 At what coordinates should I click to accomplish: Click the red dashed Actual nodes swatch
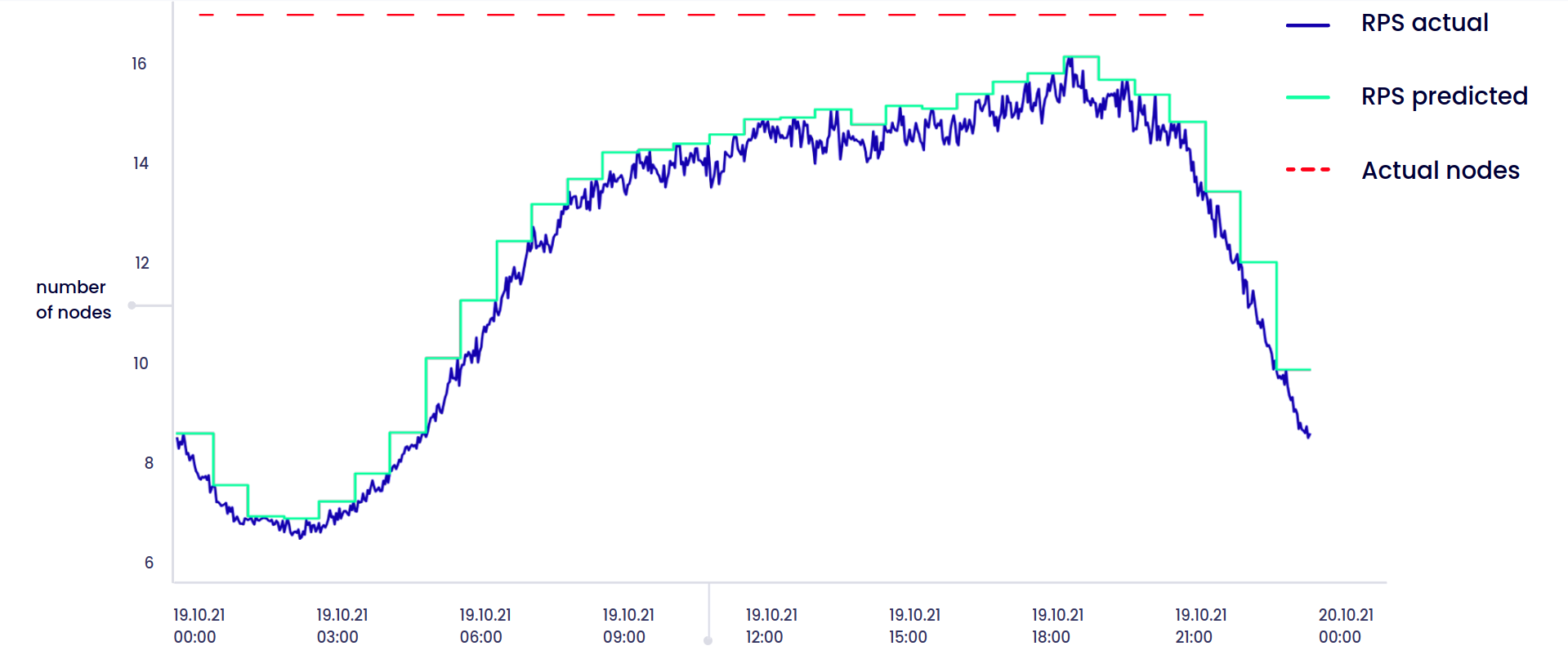pos(1307,170)
